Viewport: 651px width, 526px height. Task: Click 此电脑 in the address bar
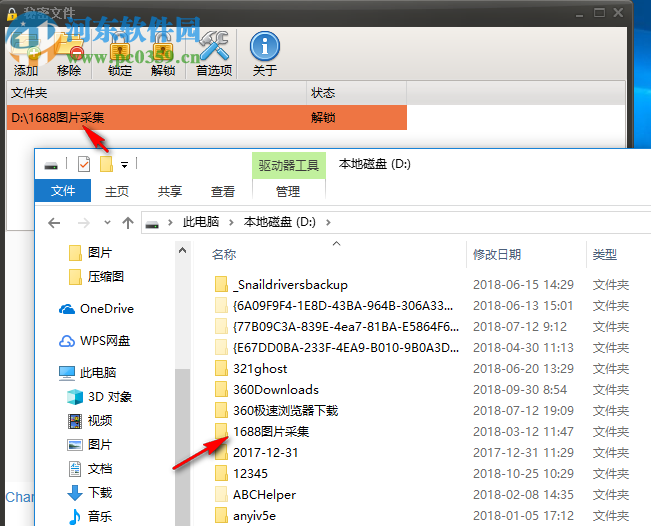point(201,222)
